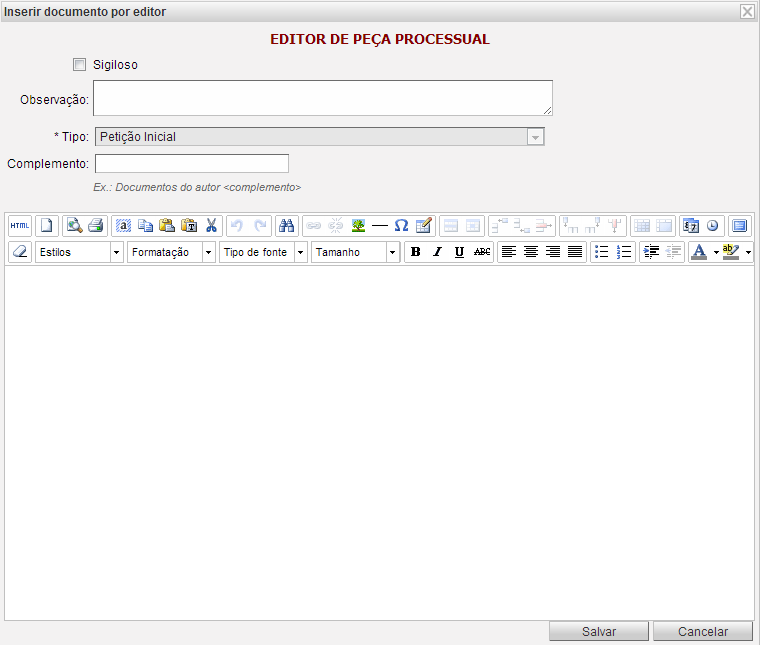Split merged table cells

click(x=642, y=226)
